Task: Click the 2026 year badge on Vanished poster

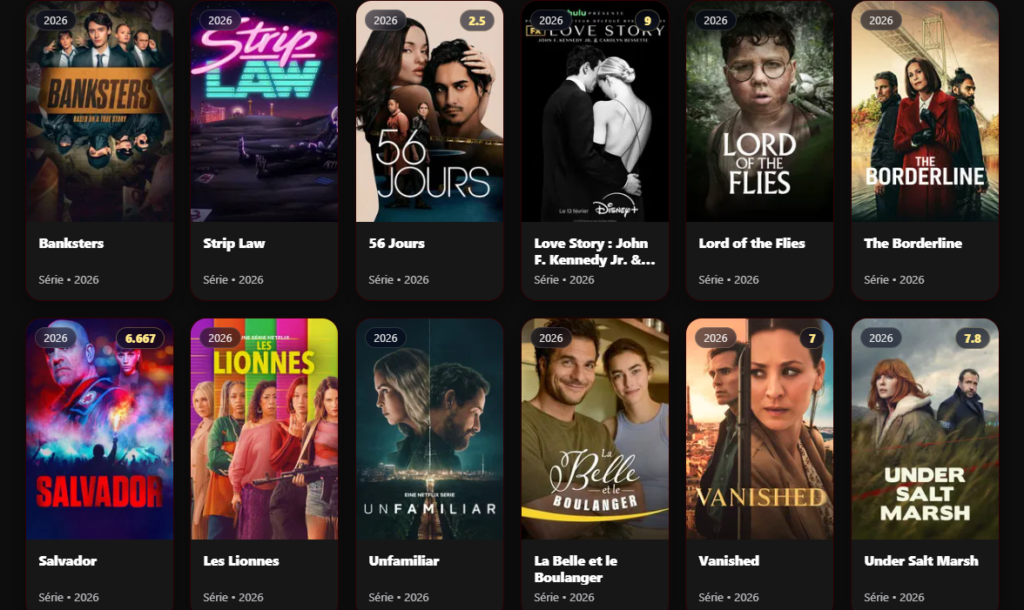Action: (715, 338)
